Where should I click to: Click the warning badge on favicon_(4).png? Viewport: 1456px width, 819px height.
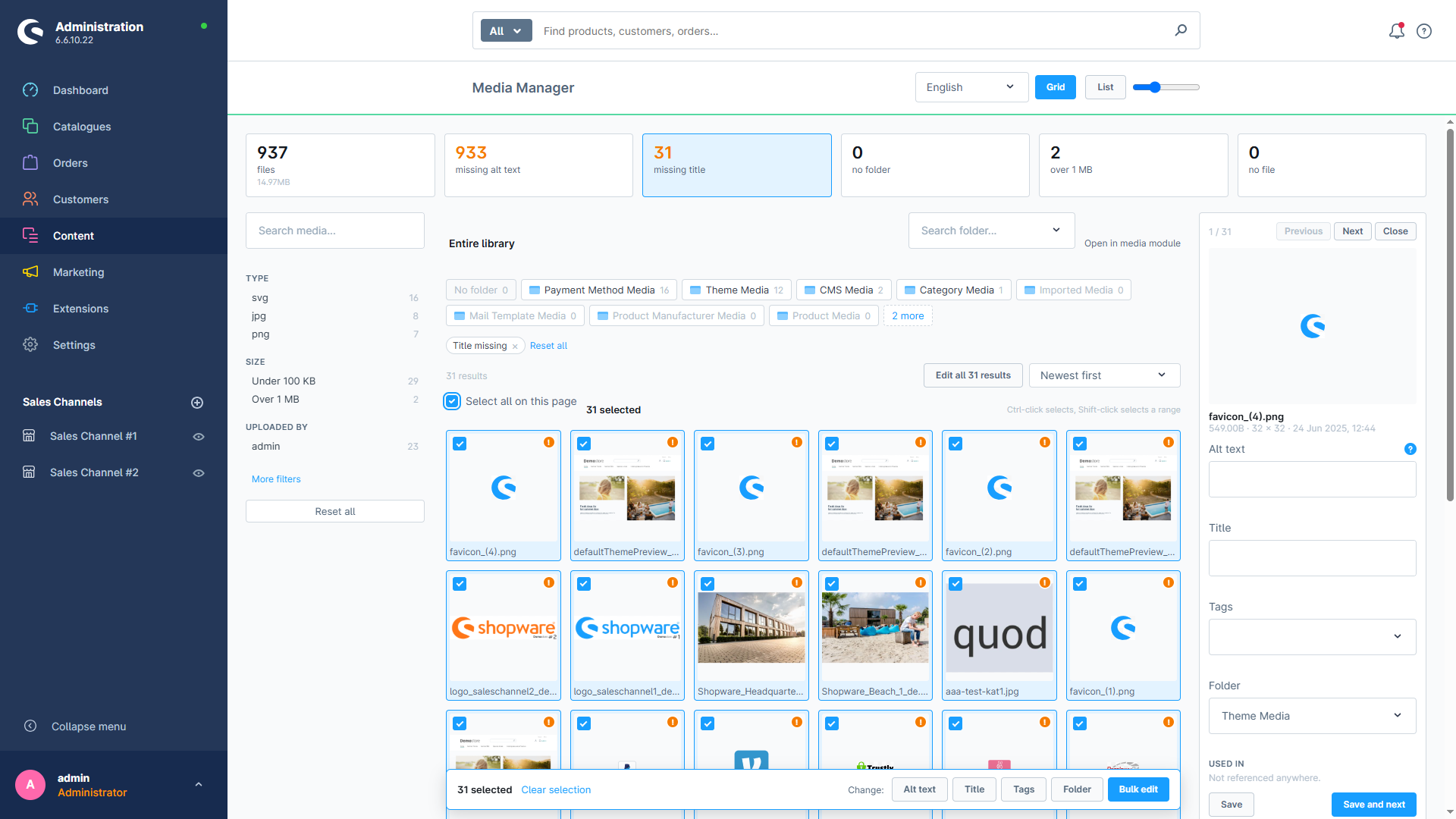click(548, 442)
